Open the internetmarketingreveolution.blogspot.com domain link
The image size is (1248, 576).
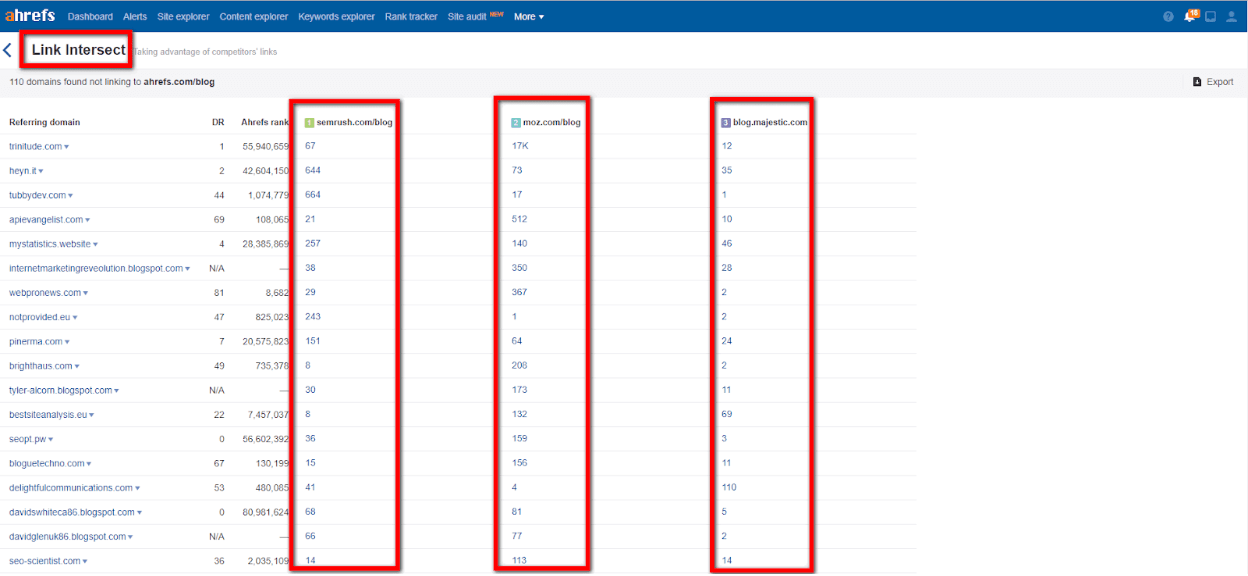tap(96, 268)
